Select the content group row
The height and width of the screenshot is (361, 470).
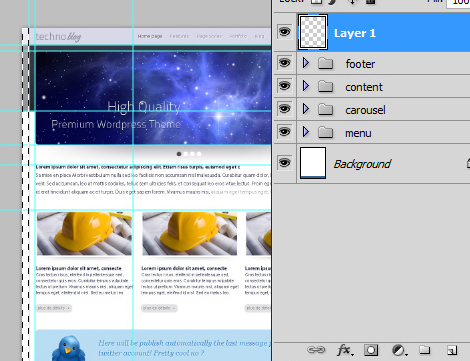click(x=383, y=86)
